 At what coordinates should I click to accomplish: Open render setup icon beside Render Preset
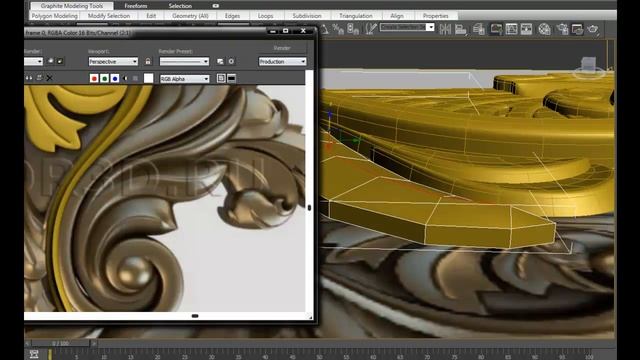220,61
